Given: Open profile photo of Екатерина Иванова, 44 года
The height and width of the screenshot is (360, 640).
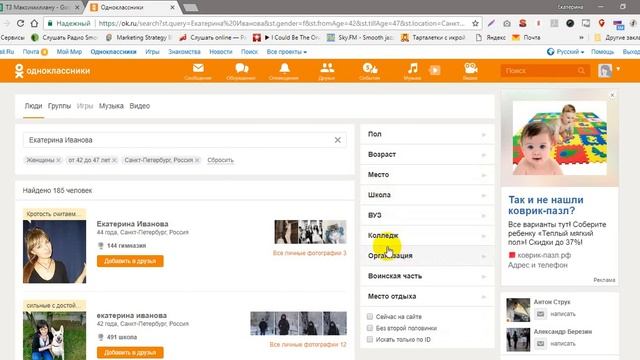Looking at the screenshot, I should click(x=55, y=252).
